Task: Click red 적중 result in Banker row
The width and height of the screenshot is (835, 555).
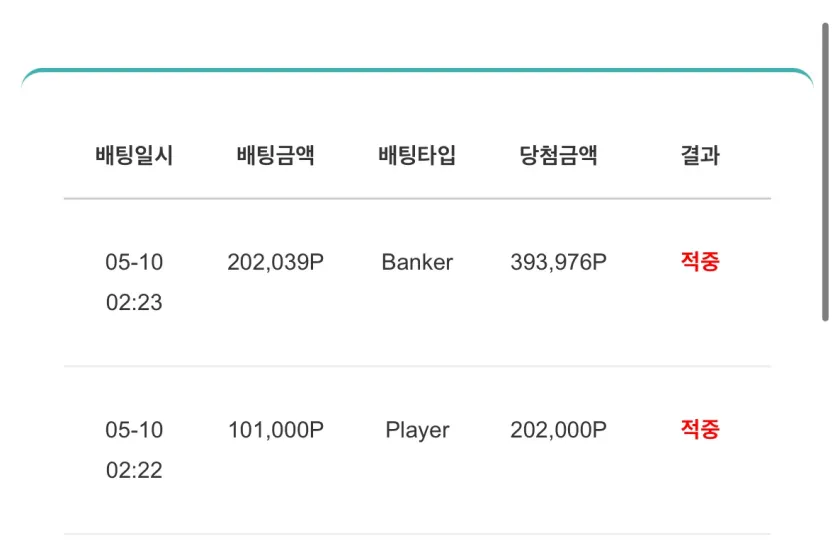Action: 700,262
